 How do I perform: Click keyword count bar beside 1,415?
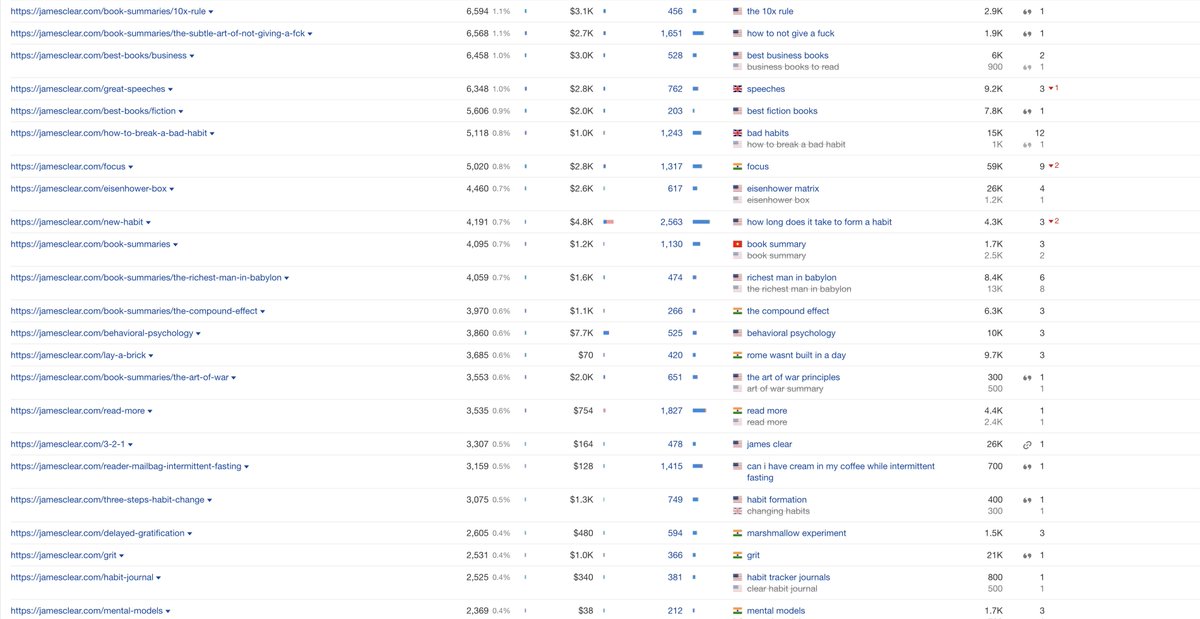pyautogui.click(x=698, y=467)
